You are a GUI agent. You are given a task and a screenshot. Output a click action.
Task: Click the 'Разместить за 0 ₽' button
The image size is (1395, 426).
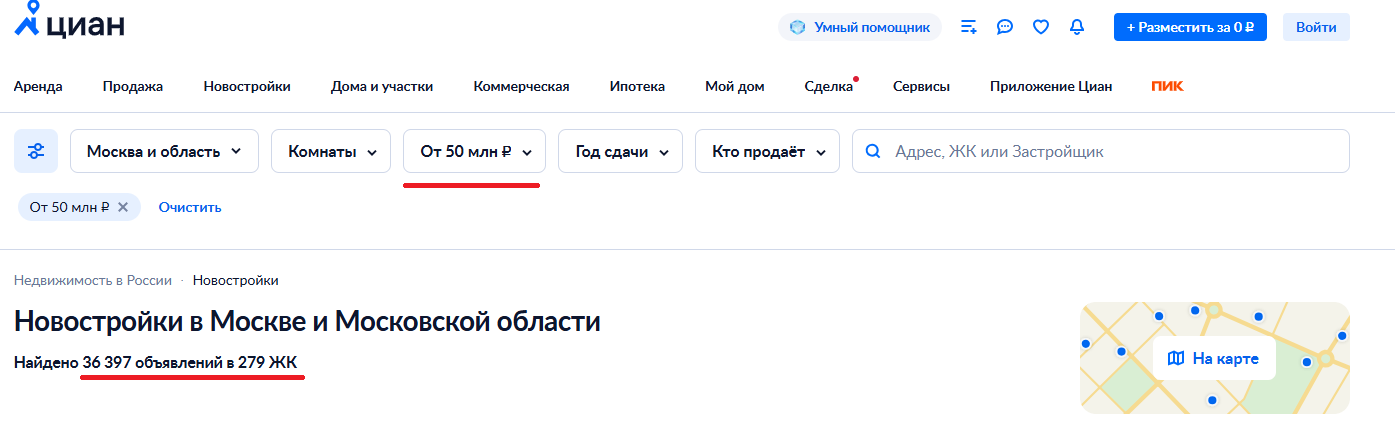tap(1190, 27)
